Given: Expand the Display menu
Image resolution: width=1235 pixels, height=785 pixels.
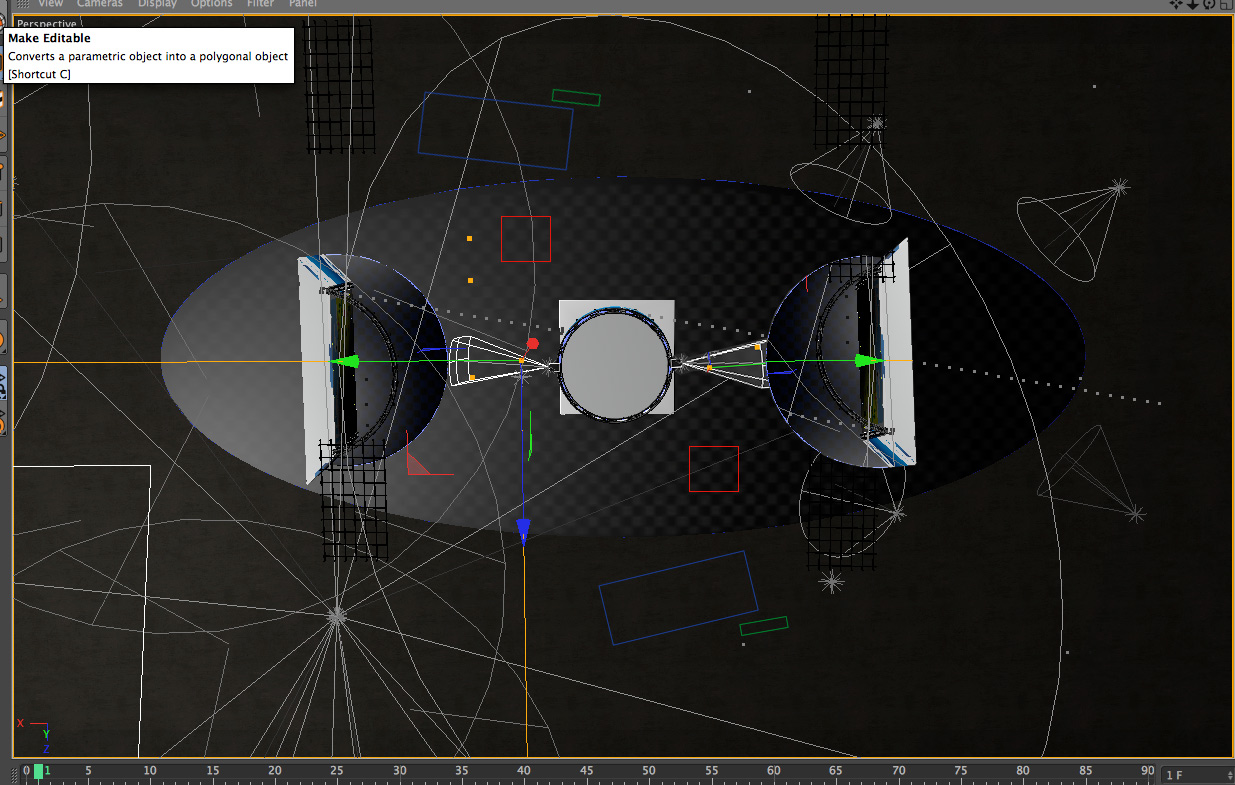Looking at the screenshot, I should point(157,4).
